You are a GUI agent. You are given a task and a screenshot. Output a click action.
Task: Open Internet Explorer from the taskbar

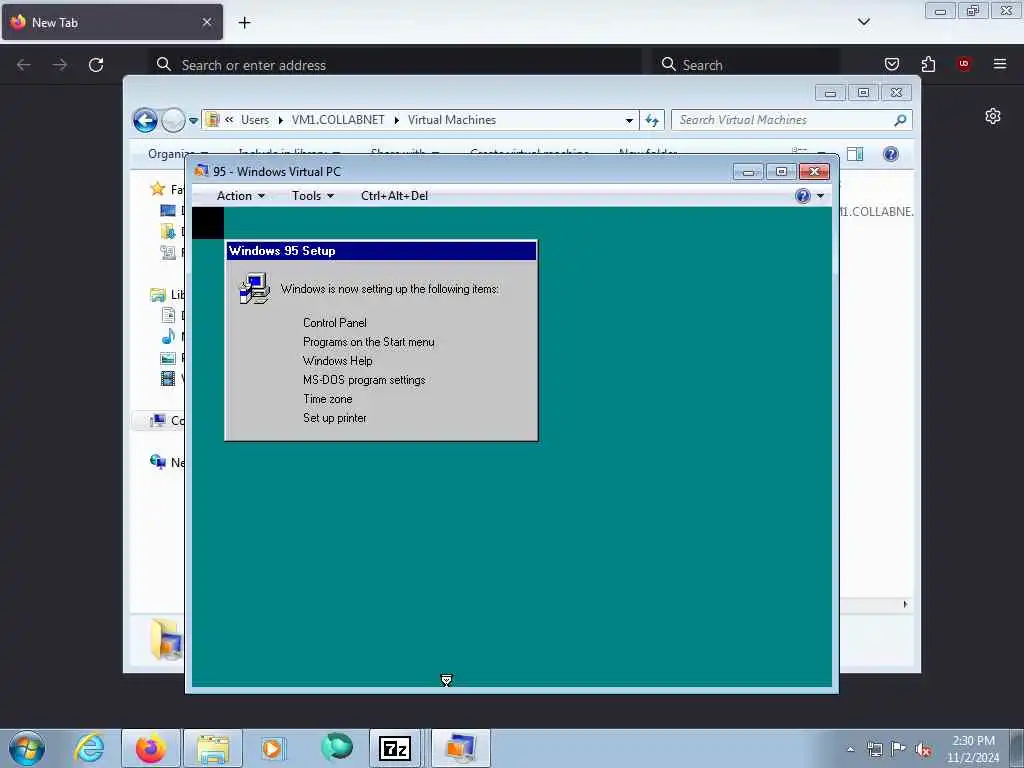[x=89, y=748]
